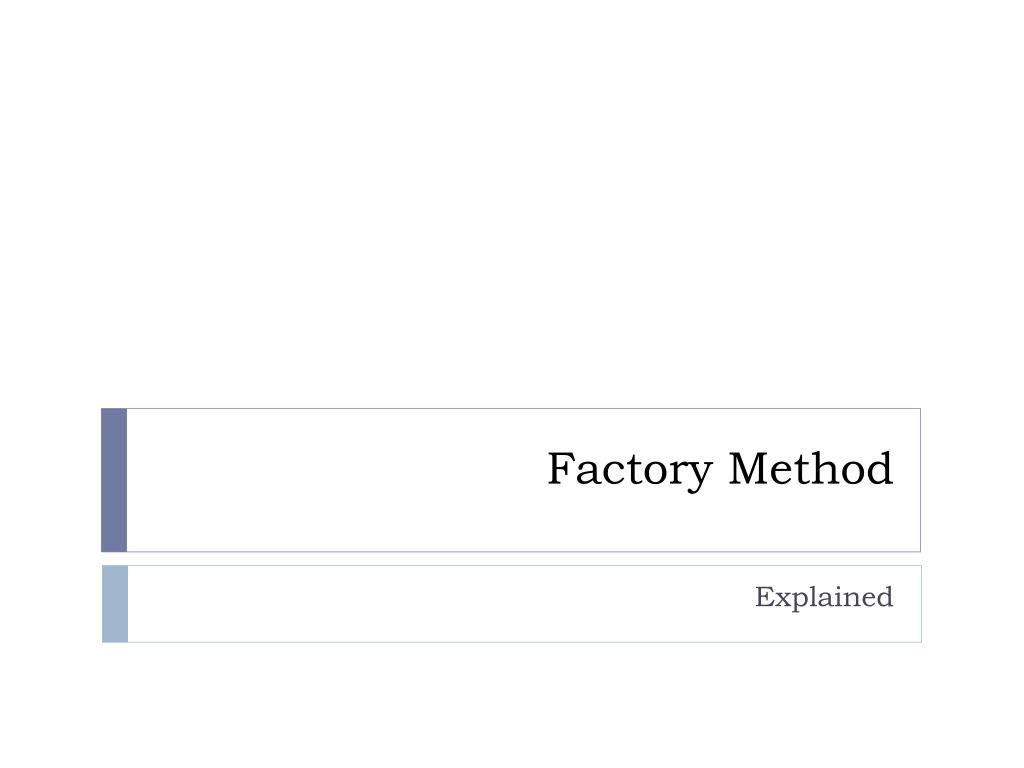
Task: Select the "Explained" subtitle text
Action: (x=824, y=598)
